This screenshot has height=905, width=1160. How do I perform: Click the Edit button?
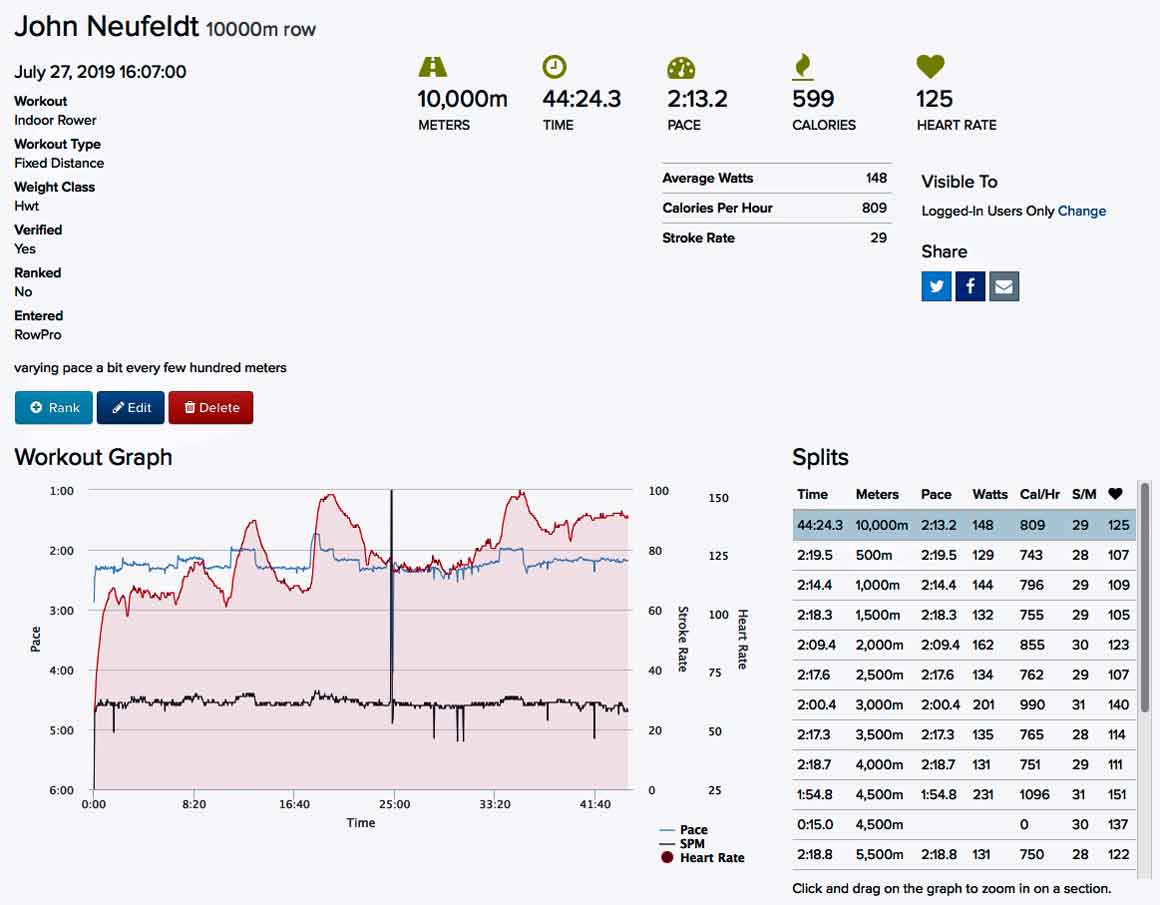click(130, 408)
